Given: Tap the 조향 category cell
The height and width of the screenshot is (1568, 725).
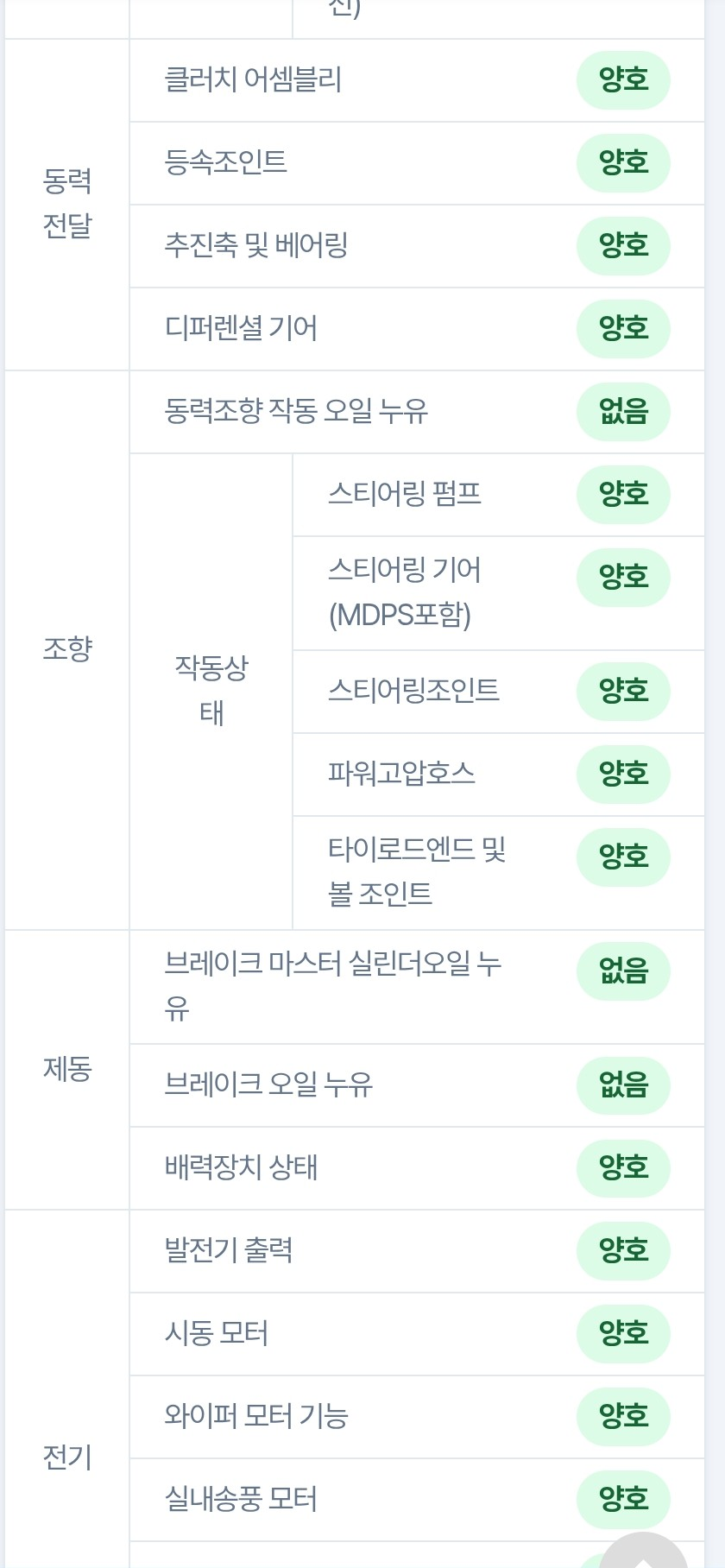Looking at the screenshot, I should 67,648.
